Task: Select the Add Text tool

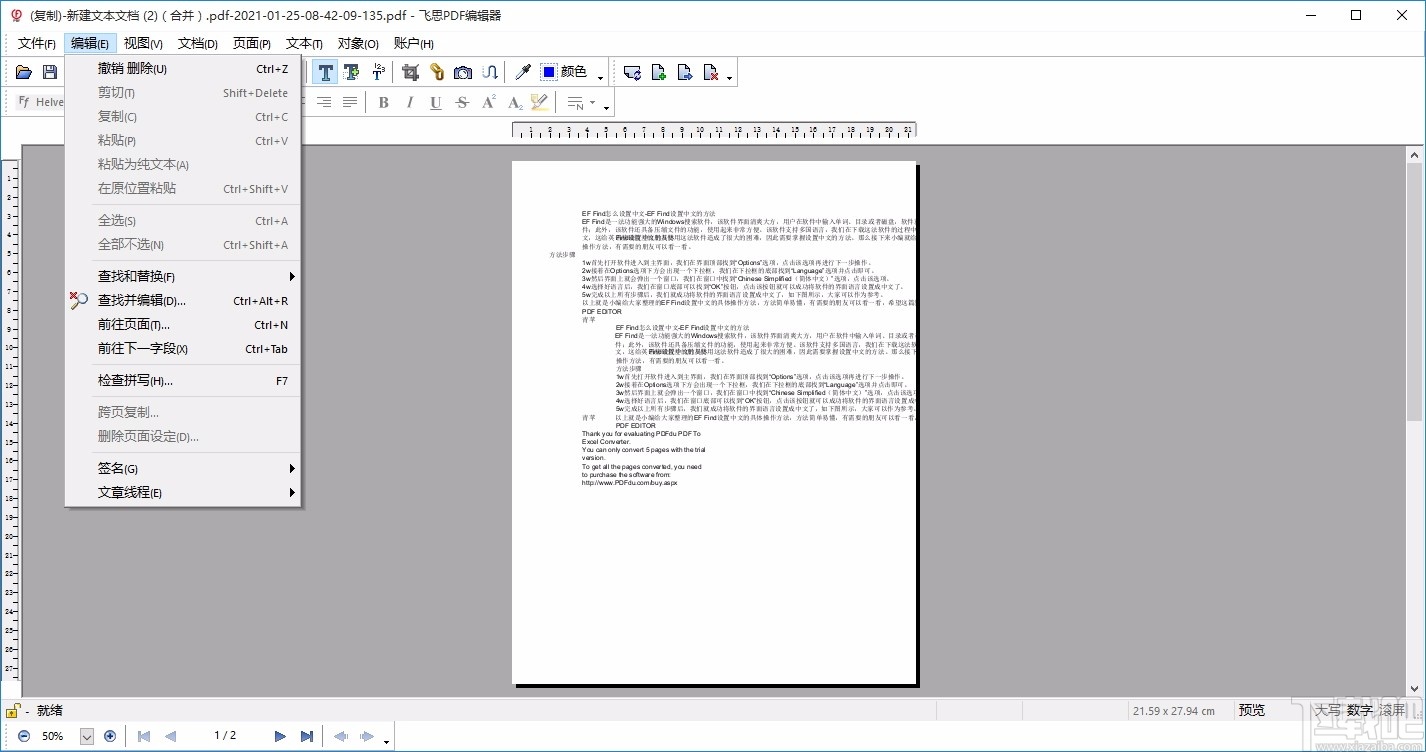Action: (x=351, y=72)
